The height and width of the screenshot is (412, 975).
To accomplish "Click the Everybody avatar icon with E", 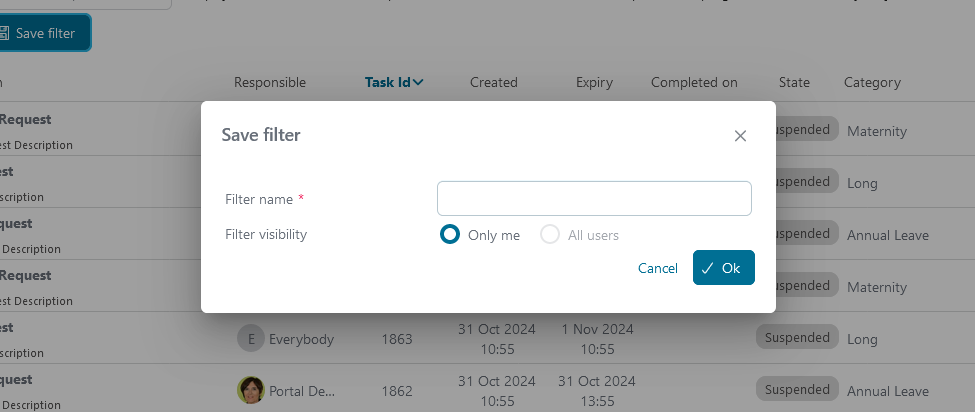I will pos(251,339).
